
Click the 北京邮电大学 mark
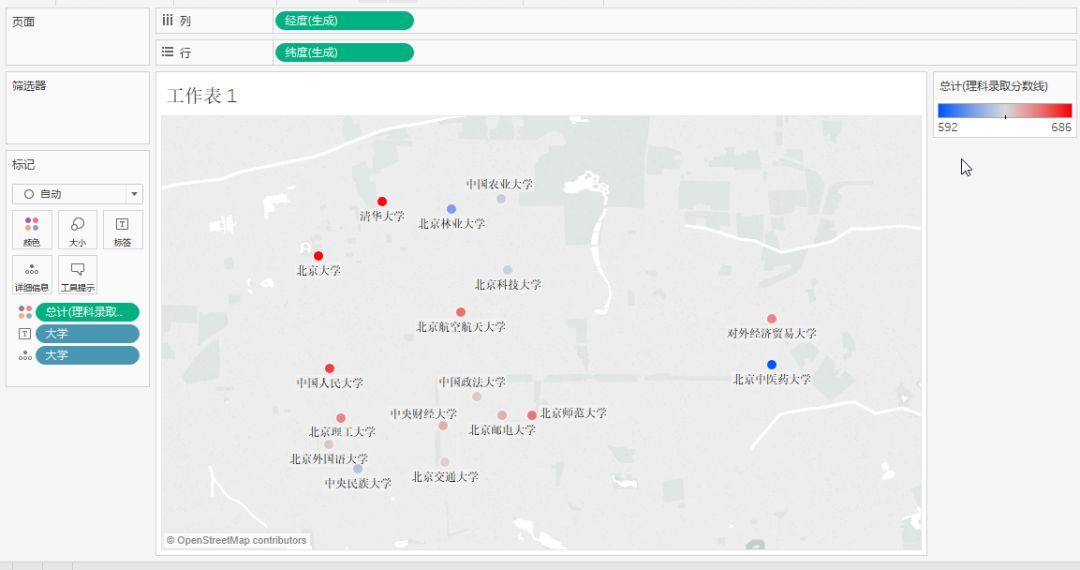(x=502, y=415)
